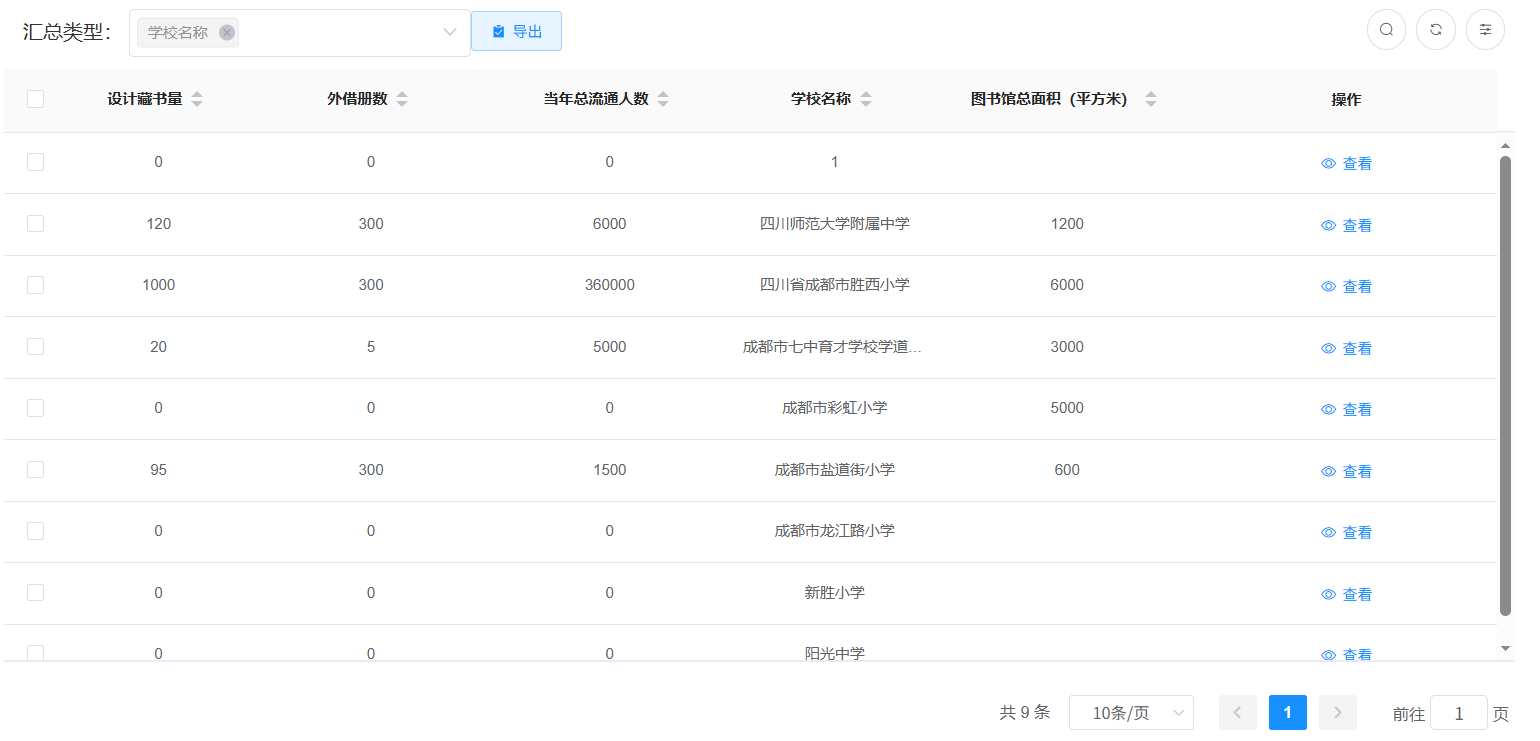Image resolution: width=1540 pixels, height=741 pixels.
Task: Click the table vertical scrollbar
Action: pyautogui.click(x=1505, y=385)
